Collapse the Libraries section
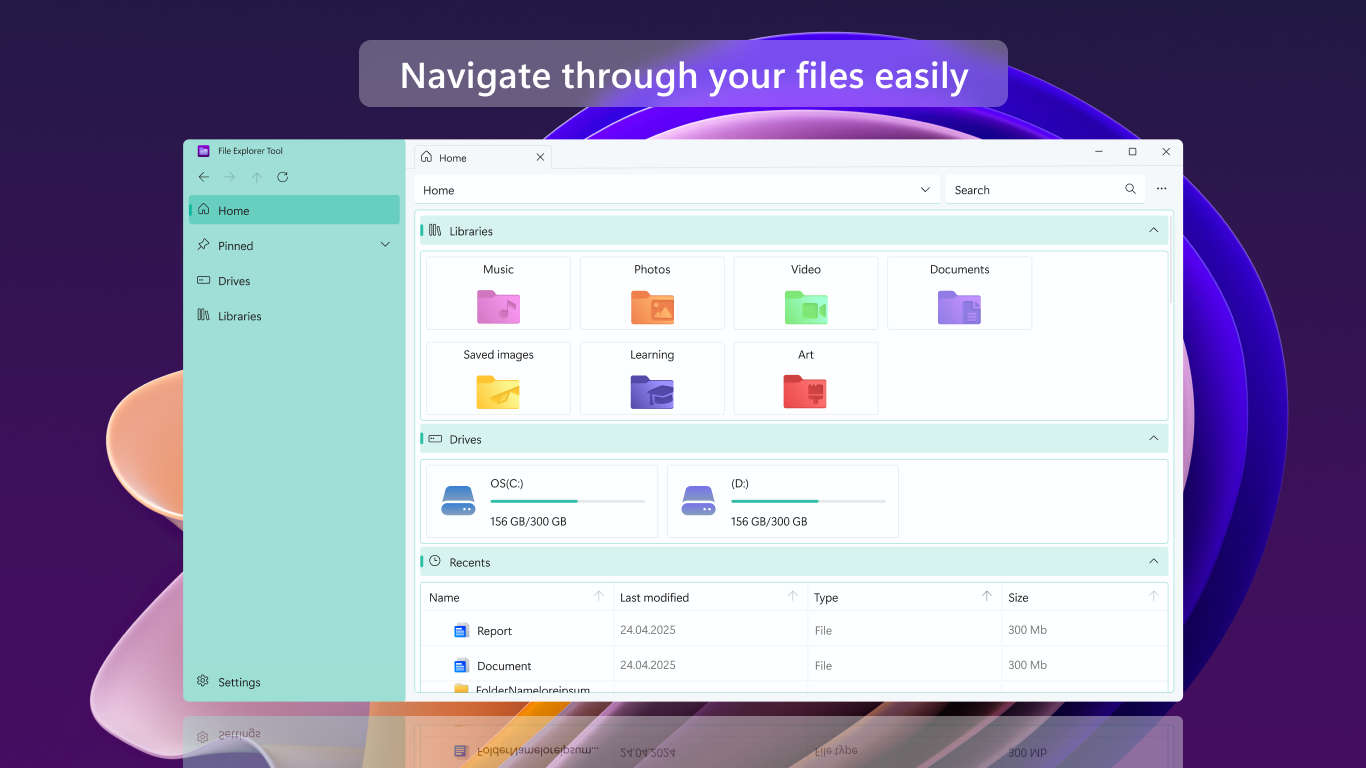The width and height of the screenshot is (1366, 768). pos(1153,230)
